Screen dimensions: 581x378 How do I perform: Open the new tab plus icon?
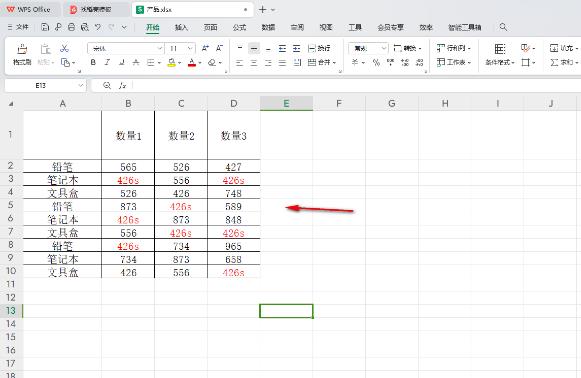click(262, 10)
